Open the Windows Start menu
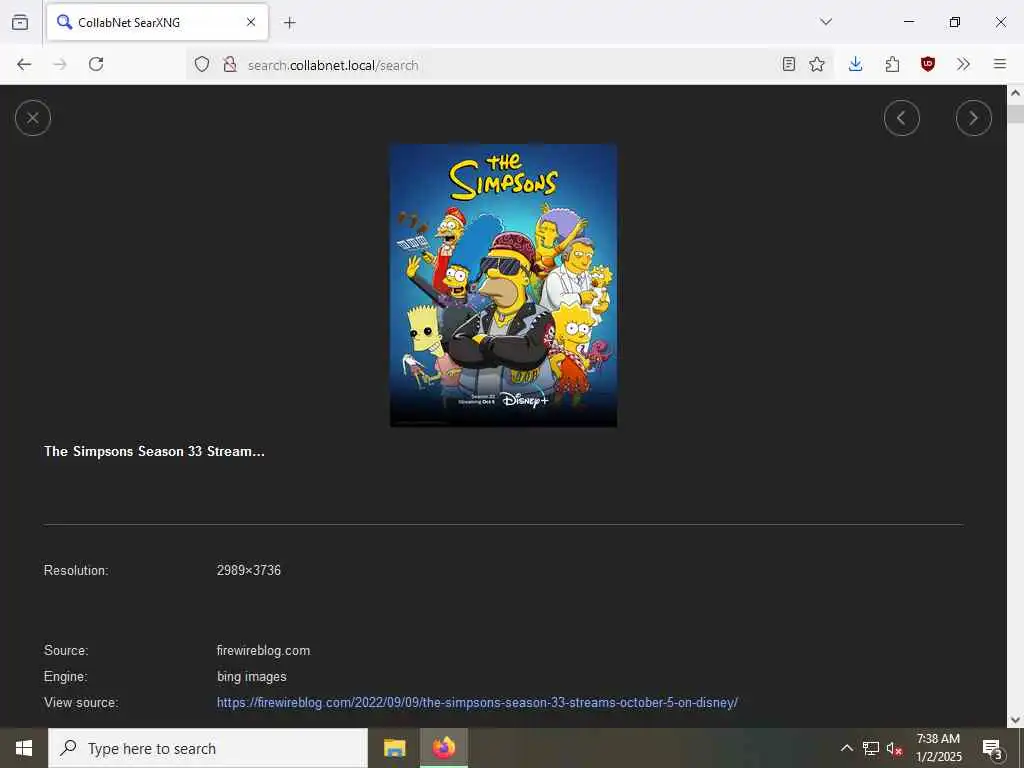Viewport: 1024px width, 768px height. tap(24, 748)
